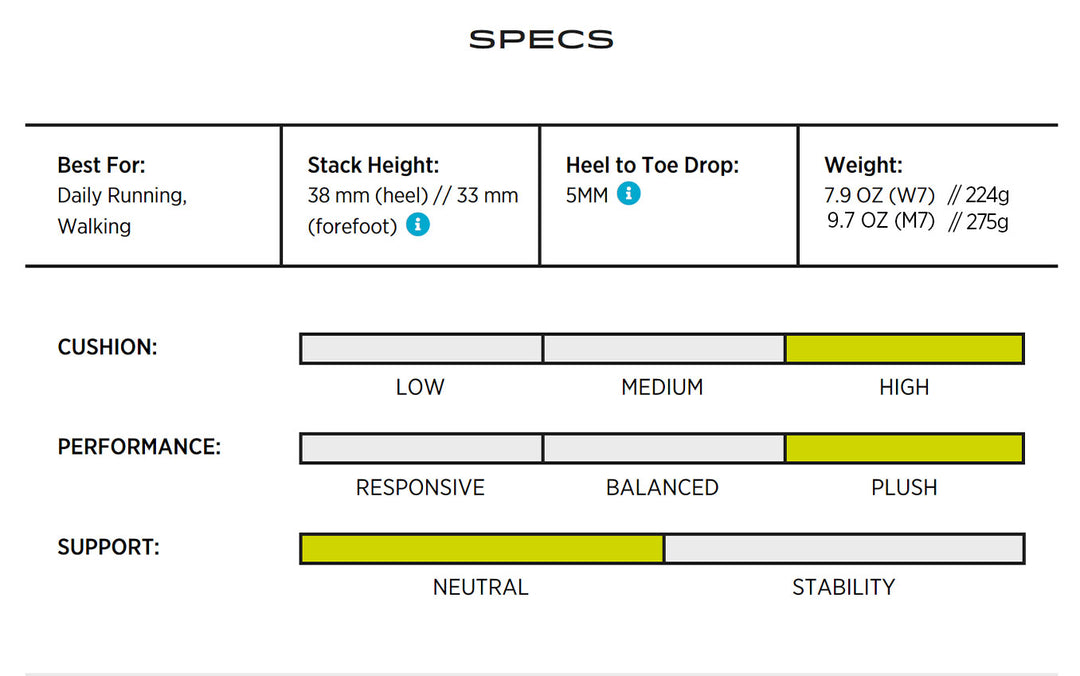1080x676 pixels.
Task: Click the MEDIUM cushion bar segment
Action: (x=663, y=349)
